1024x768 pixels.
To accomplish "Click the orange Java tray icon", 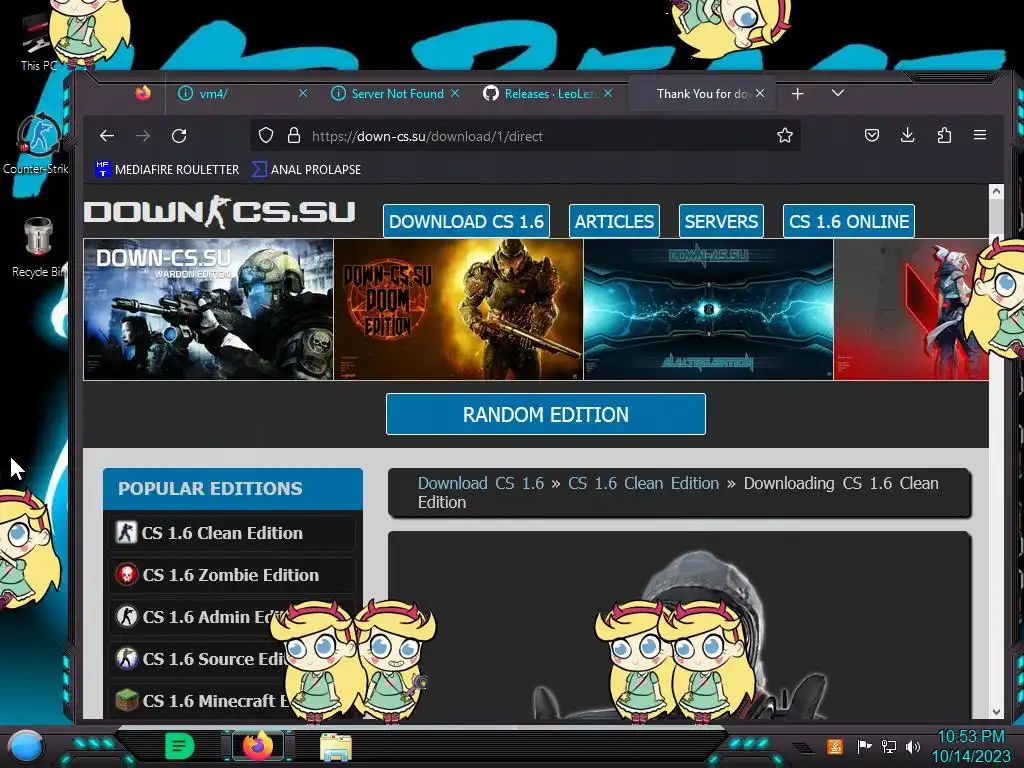I will point(835,746).
